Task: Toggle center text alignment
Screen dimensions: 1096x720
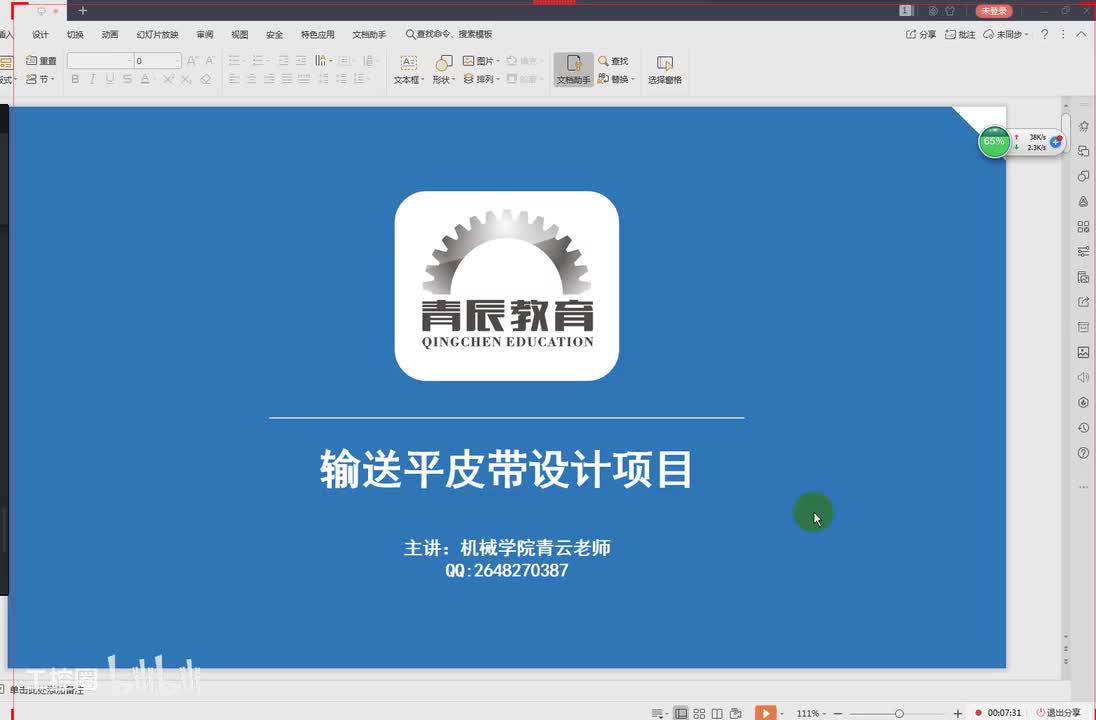Action: coord(252,79)
